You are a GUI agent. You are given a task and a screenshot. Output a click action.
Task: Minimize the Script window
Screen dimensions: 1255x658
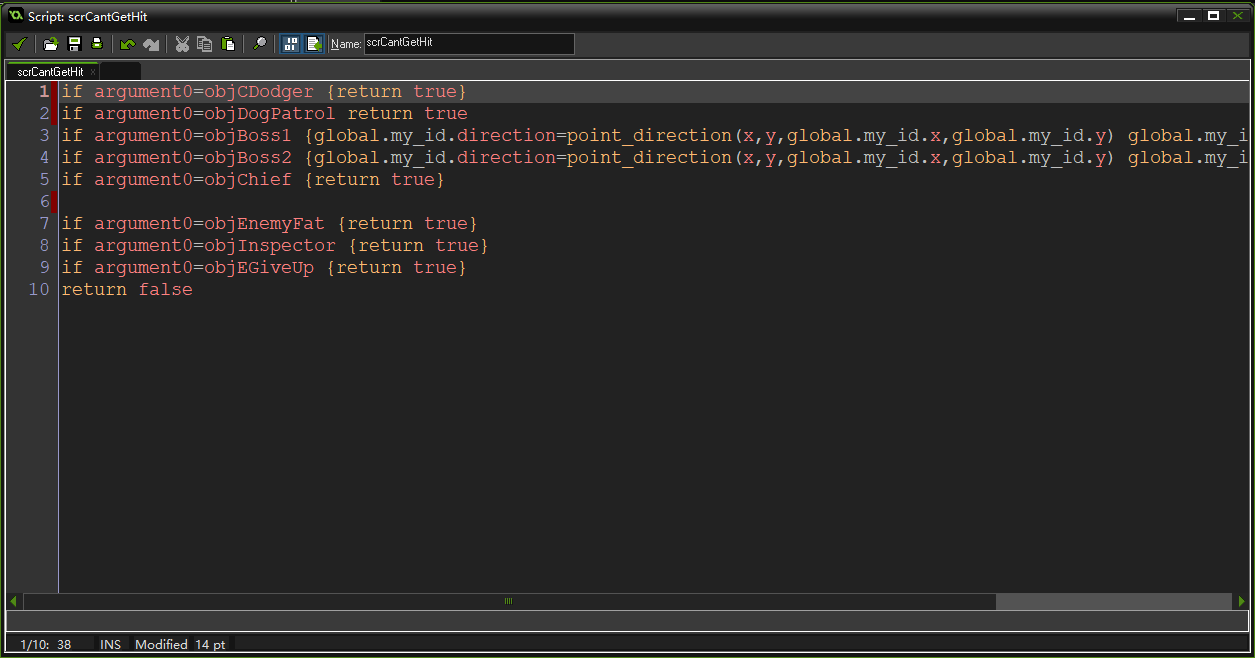[x=1189, y=16]
